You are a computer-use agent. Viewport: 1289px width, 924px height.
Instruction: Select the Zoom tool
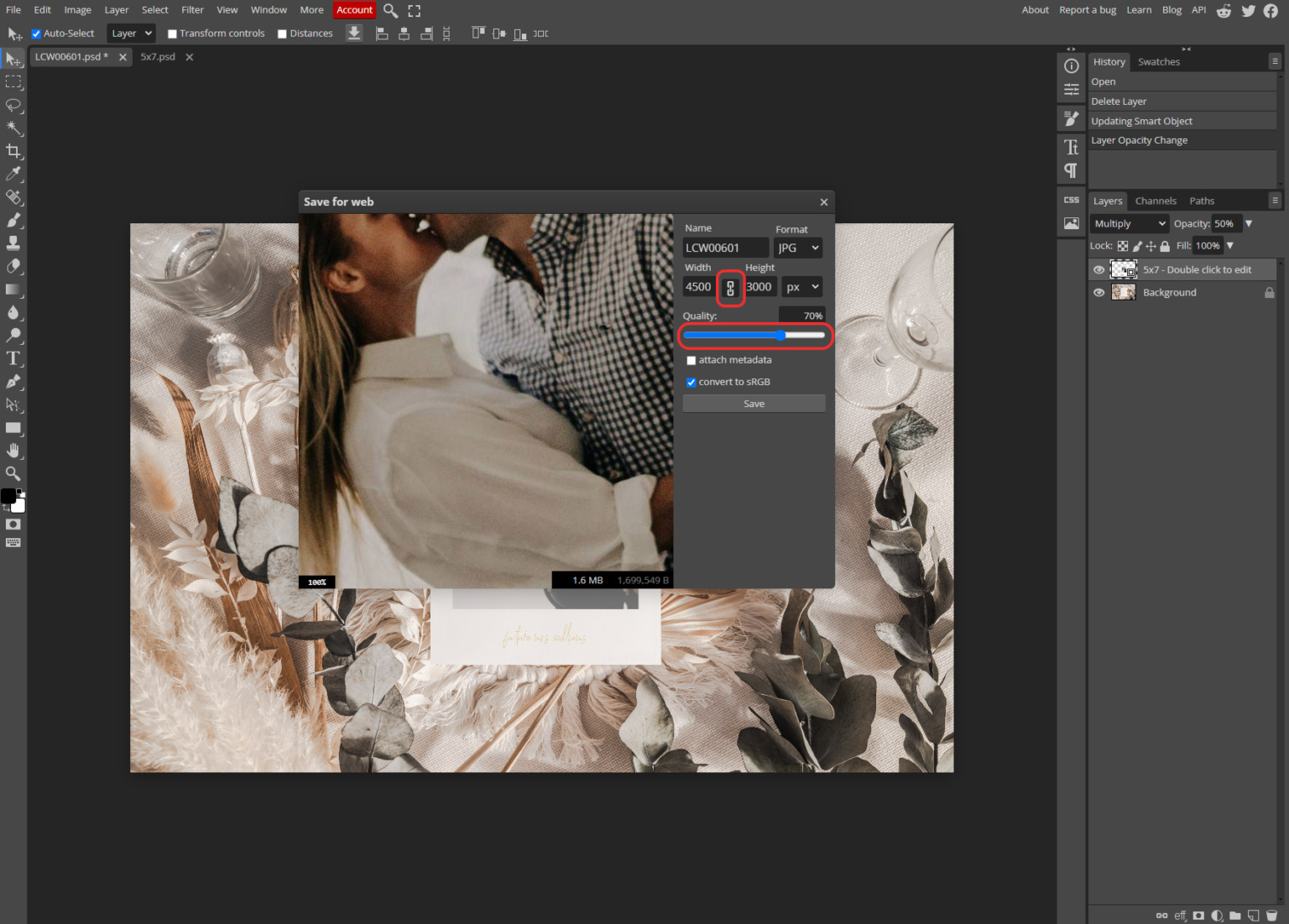click(x=13, y=472)
